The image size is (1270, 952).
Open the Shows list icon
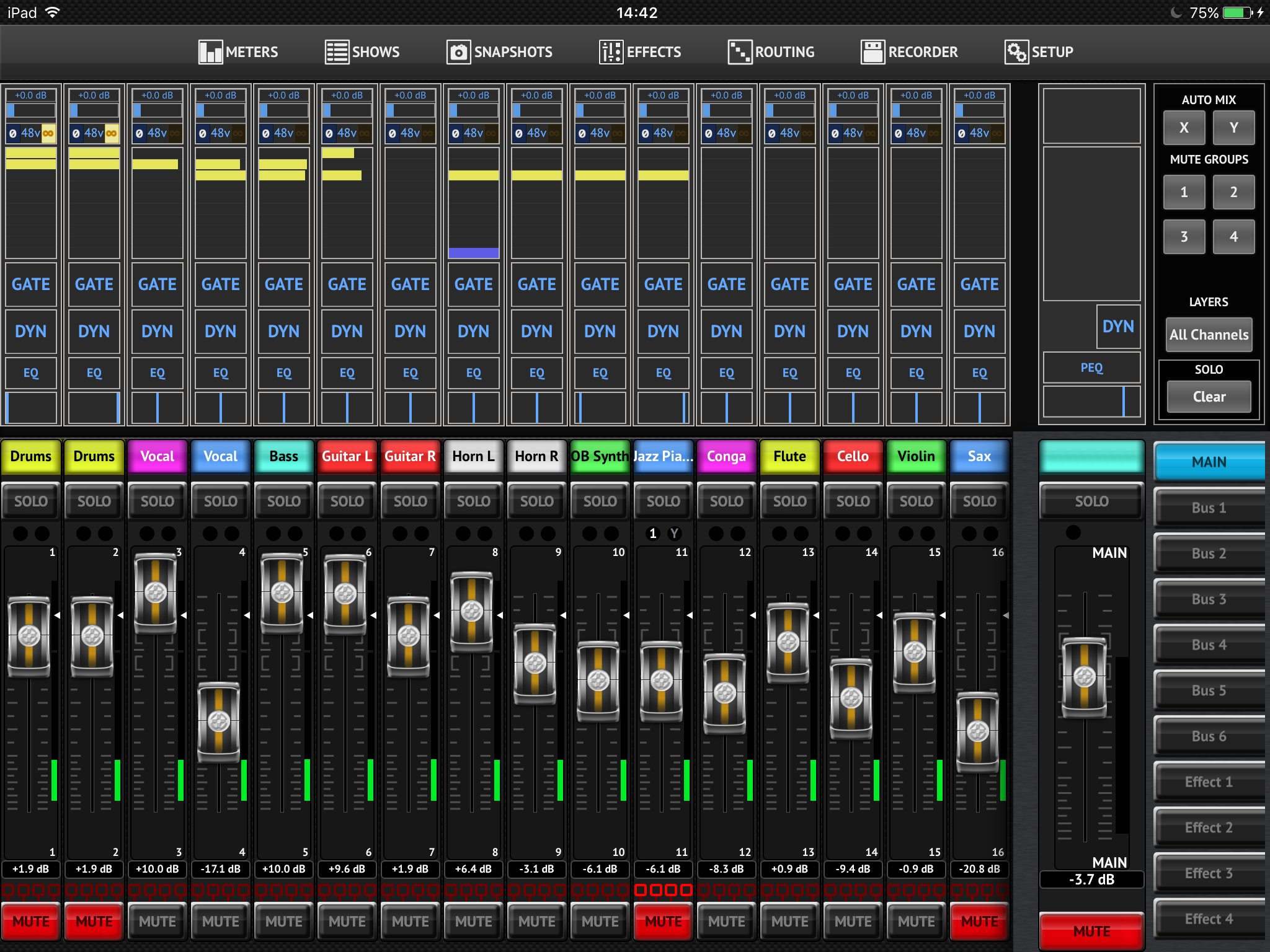tap(337, 52)
